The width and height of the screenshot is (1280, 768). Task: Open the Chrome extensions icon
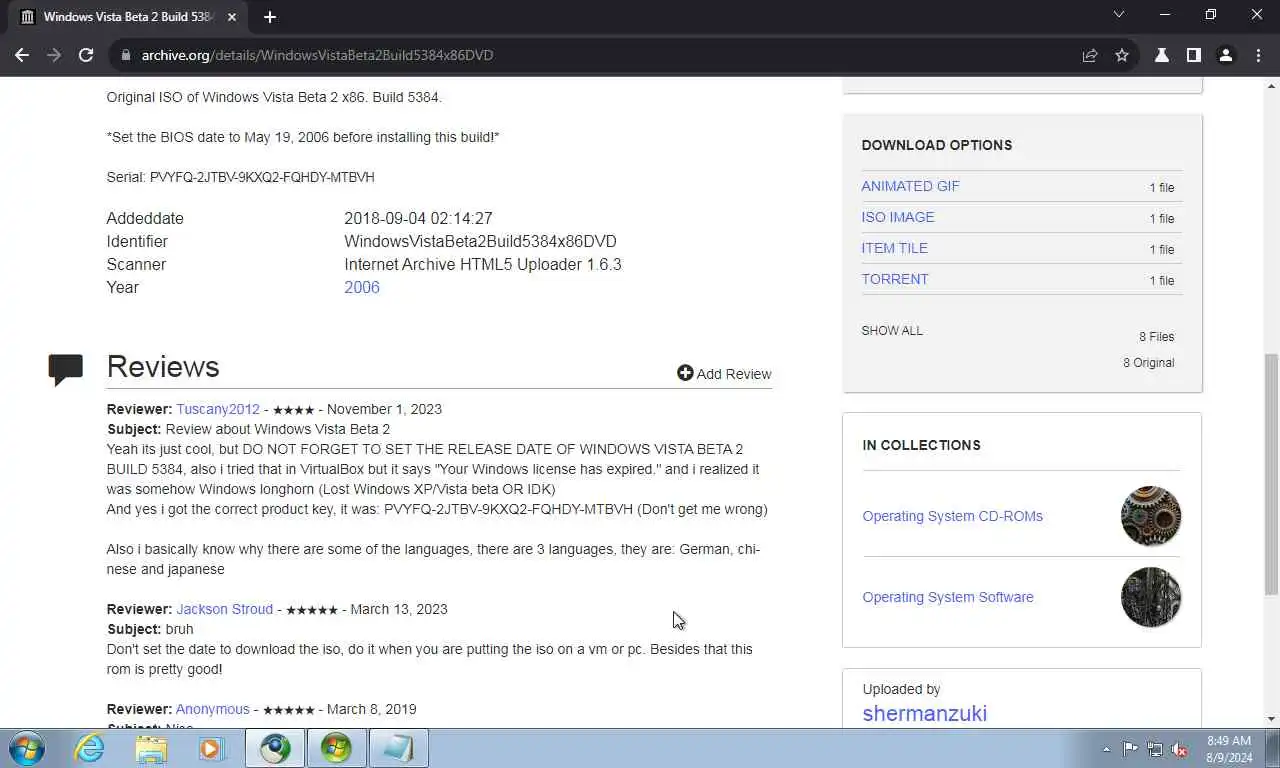click(1162, 55)
